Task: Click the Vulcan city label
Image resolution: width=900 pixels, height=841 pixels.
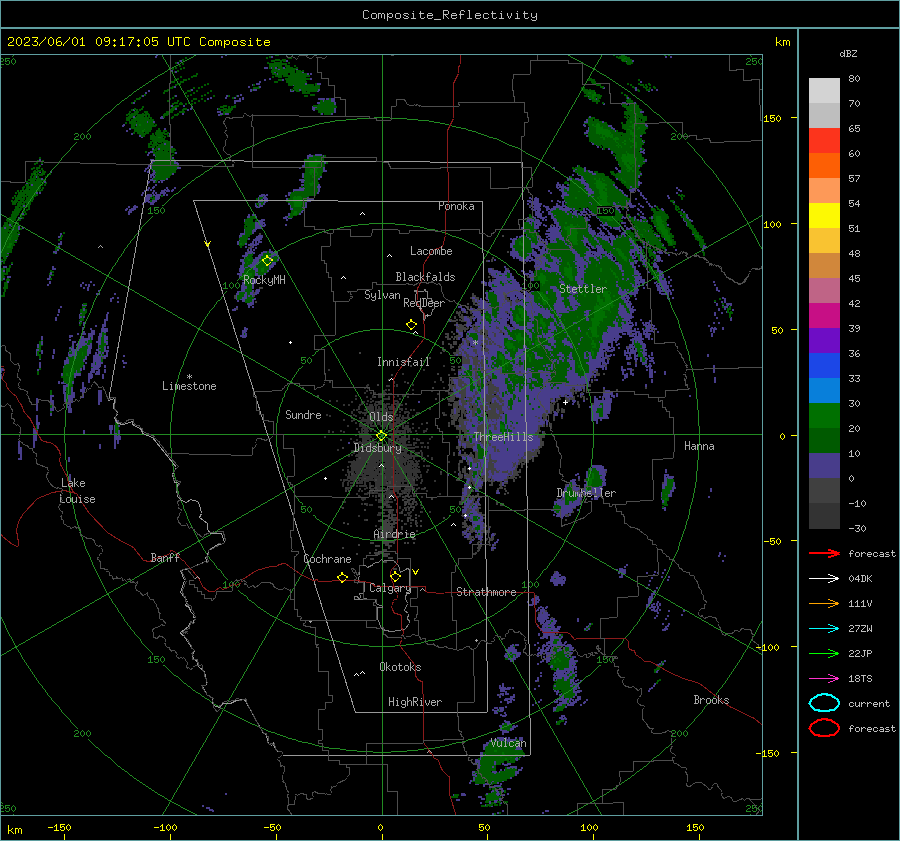Action: [508, 743]
